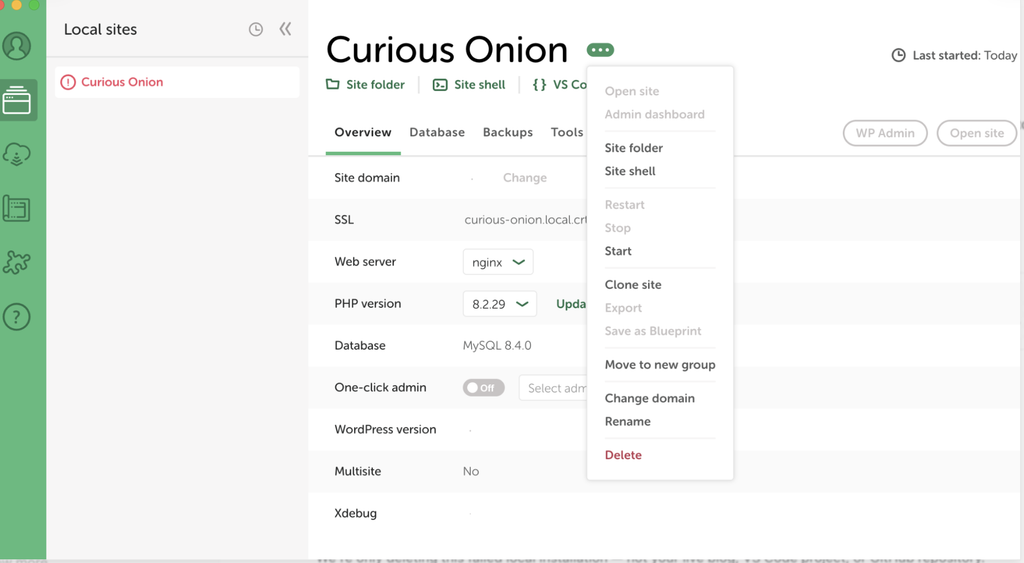Select Curious Onion in sites list
Screen dimensions: 1024x563
[x=177, y=82]
